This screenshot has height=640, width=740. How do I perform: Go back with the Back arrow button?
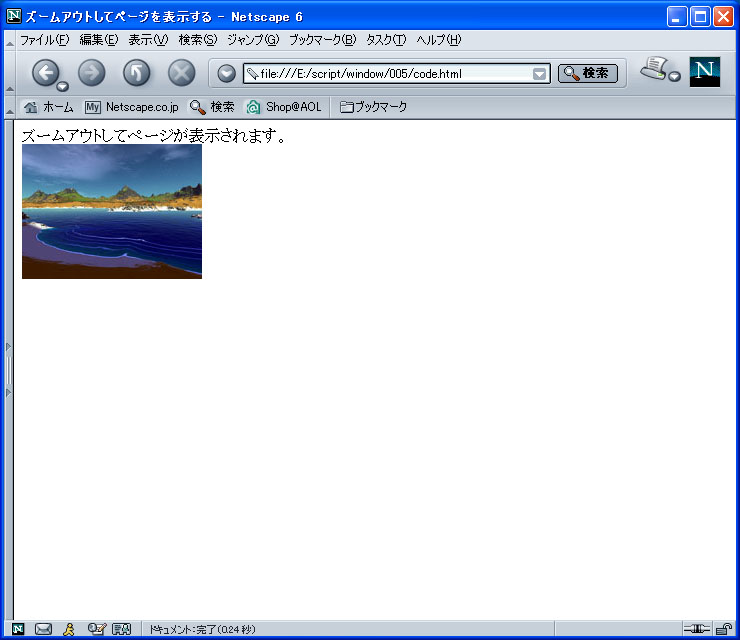click(45, 73)
